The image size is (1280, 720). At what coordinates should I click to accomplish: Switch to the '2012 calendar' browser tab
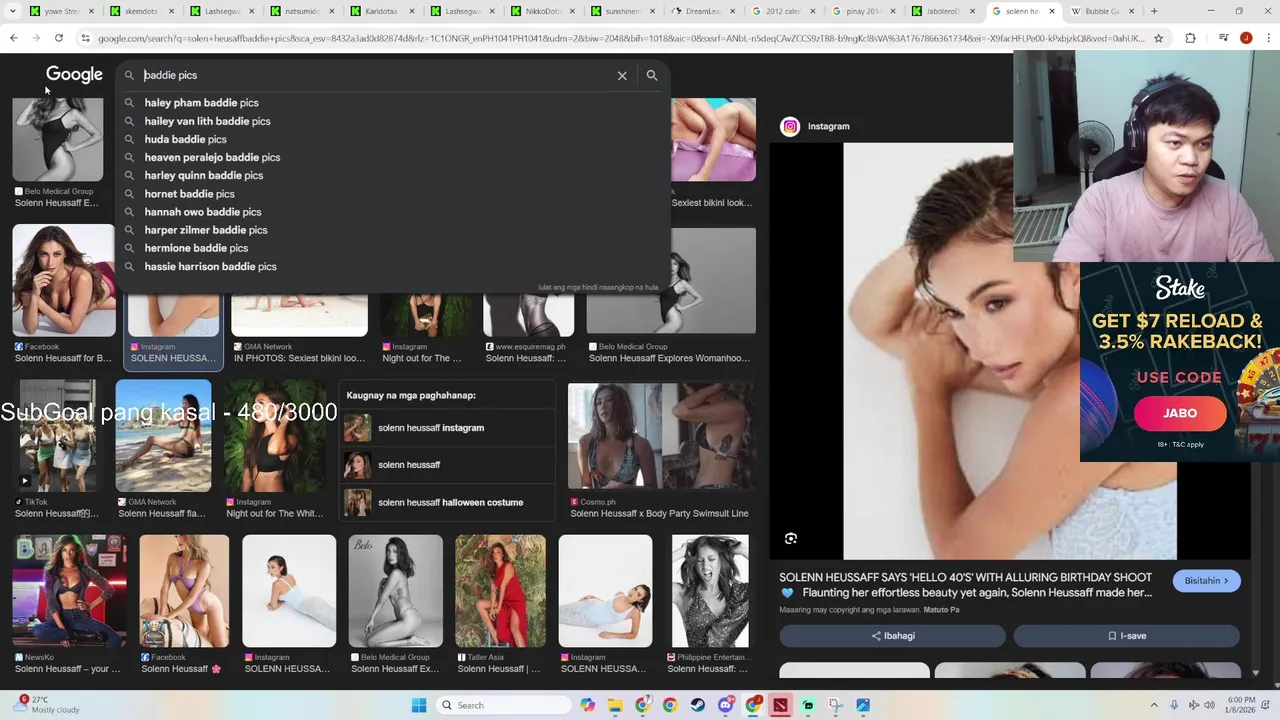point(783,11)
